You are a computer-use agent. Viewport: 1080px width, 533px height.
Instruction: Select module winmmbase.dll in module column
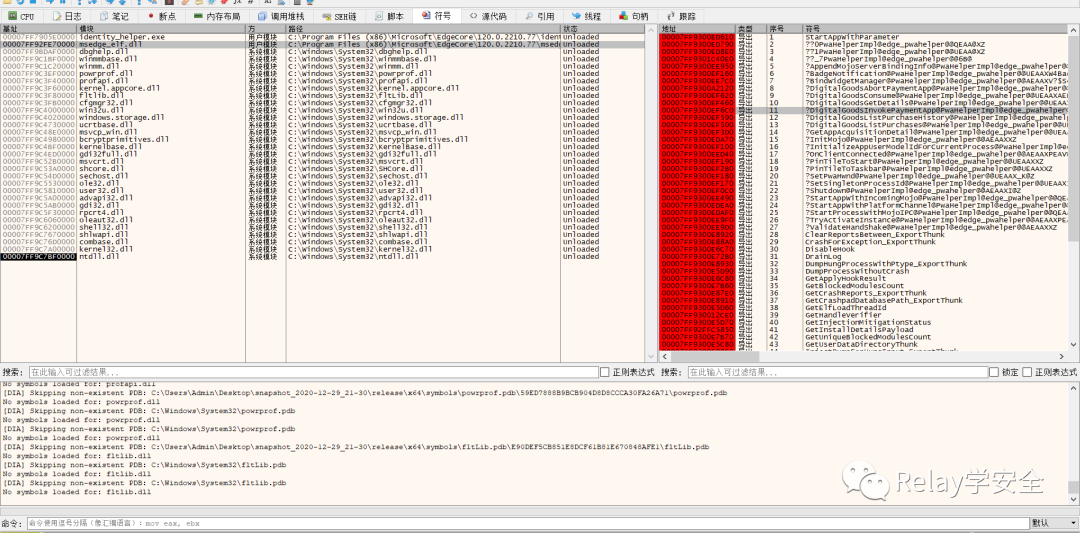pyautogui.click(x=108, y=59)
